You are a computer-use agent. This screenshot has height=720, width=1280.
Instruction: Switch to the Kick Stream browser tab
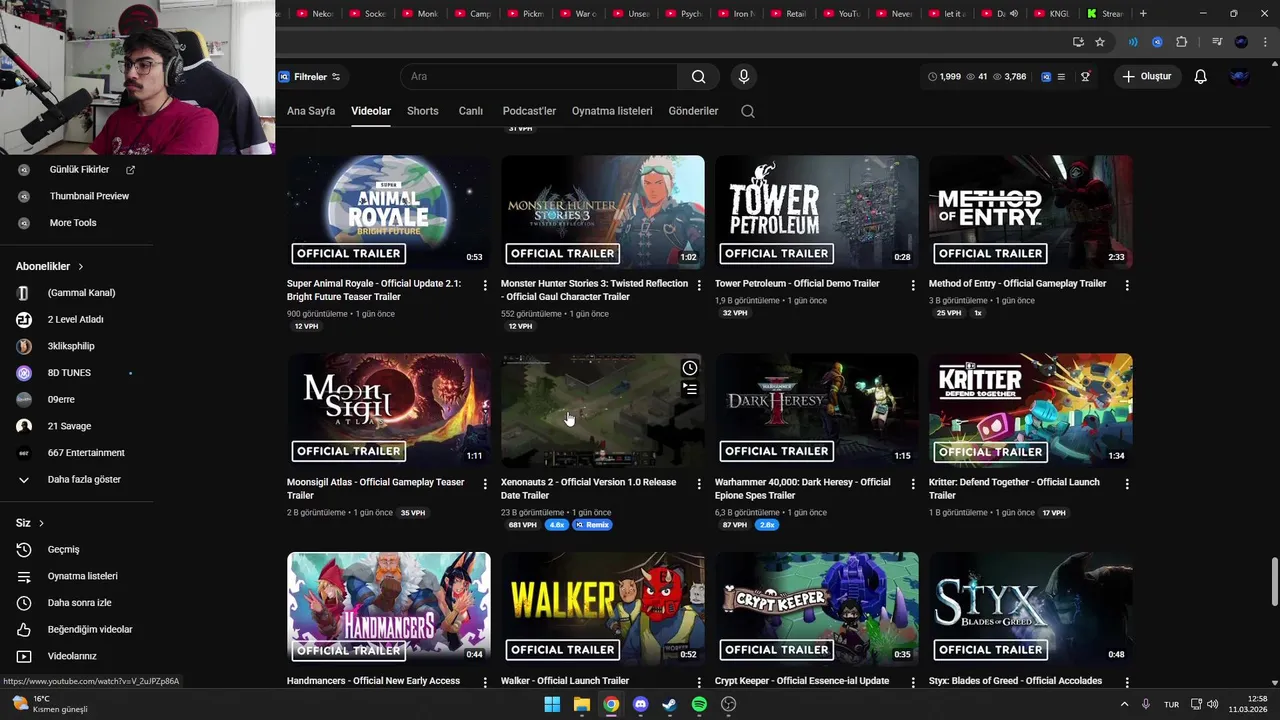tap(1104, 14)
